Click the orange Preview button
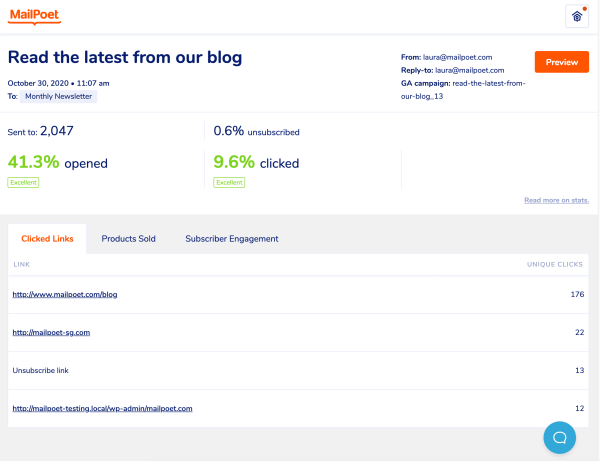The image size is (600, 461). (x=562, y=62)
